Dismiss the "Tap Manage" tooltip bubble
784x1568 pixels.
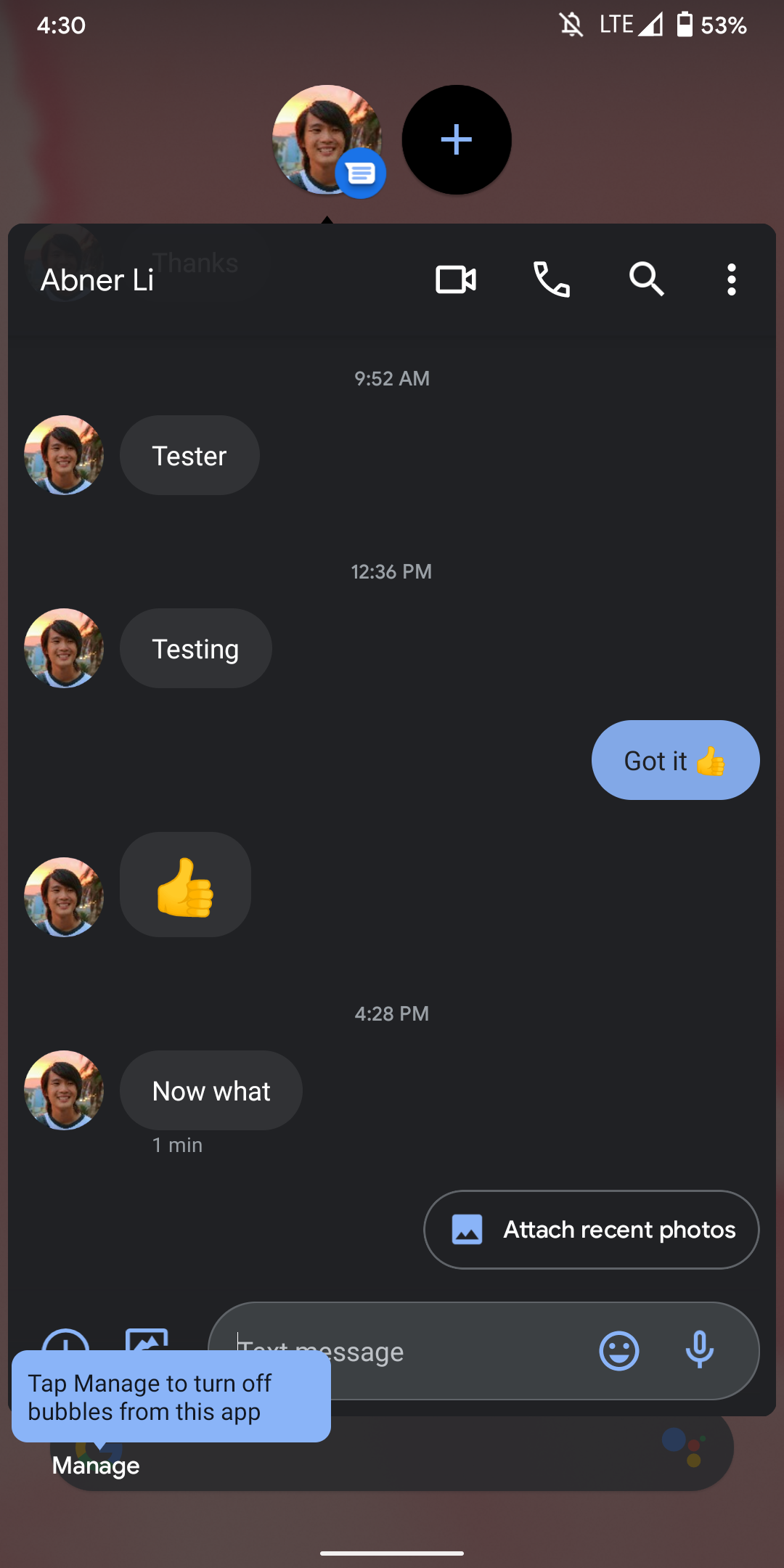[171, 1397]
